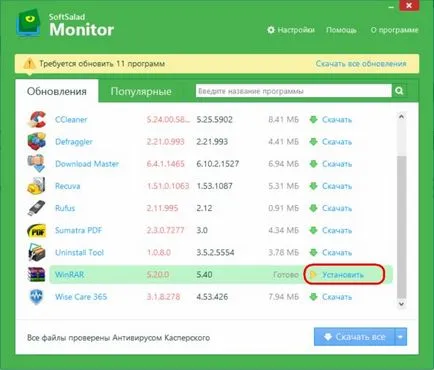Click the green download arrow for CCleaner

tap(313, 120)
